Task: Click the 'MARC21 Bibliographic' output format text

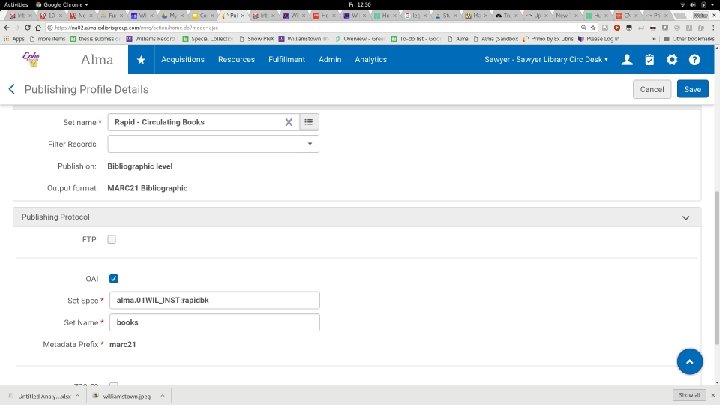Action: click(147, 188)
